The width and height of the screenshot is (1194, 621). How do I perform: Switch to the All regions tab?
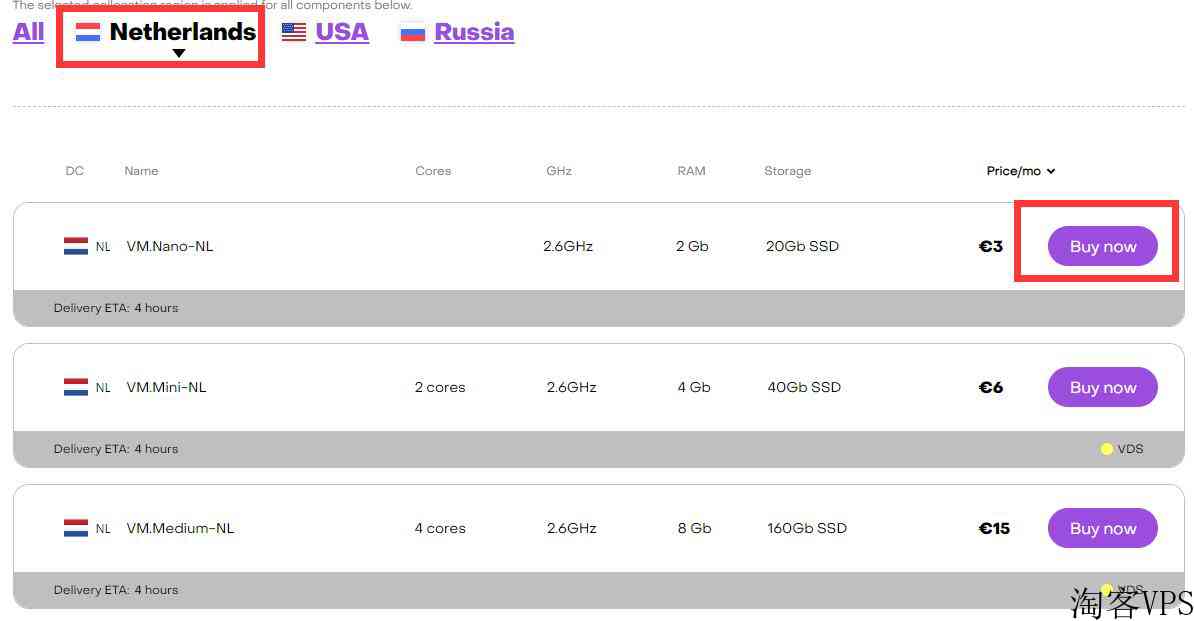coord(28,32)
